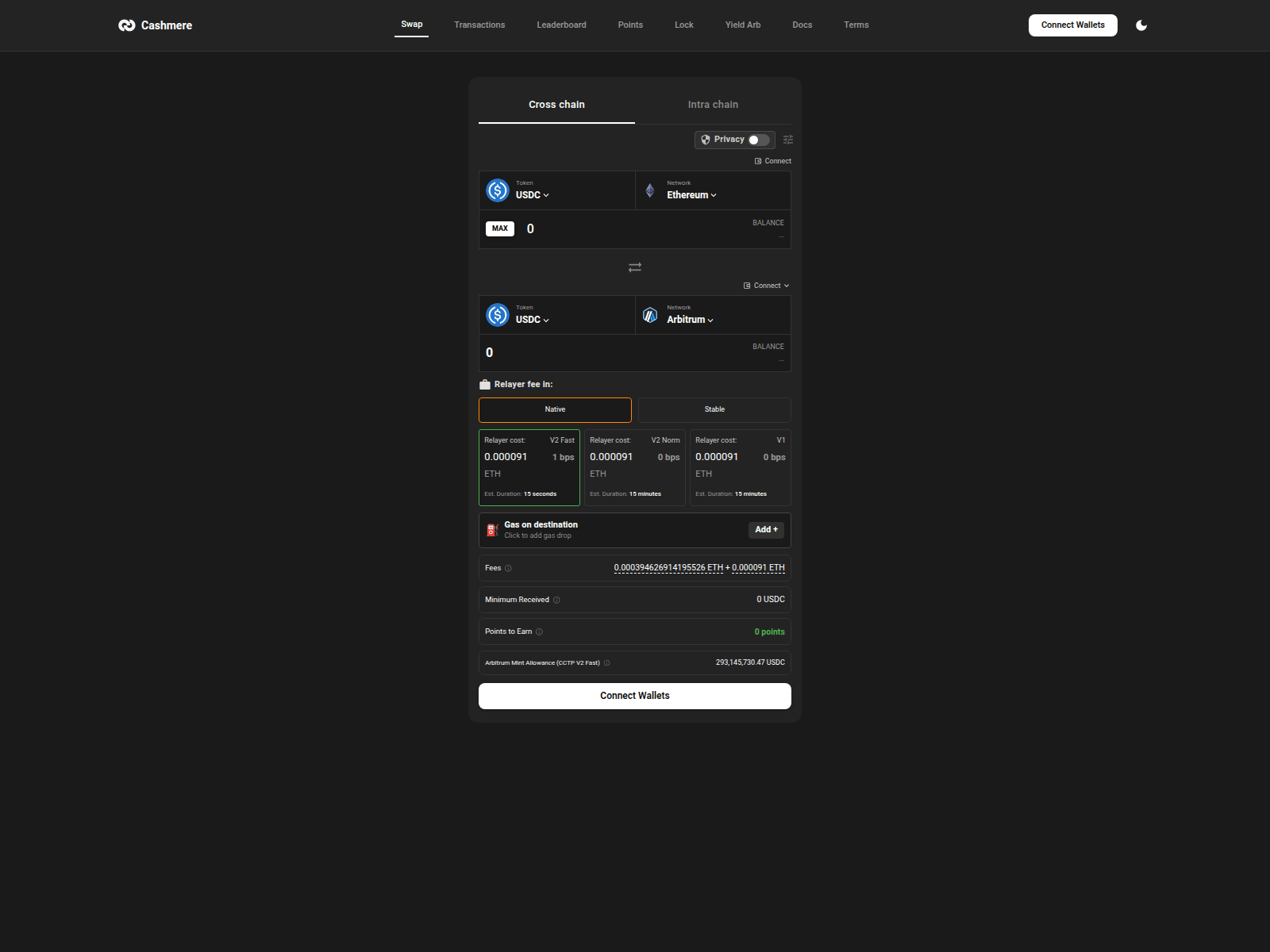Screen dimensions: 1270x952
Task: Open swap settings sliders icon
Action: pos(788,140)
